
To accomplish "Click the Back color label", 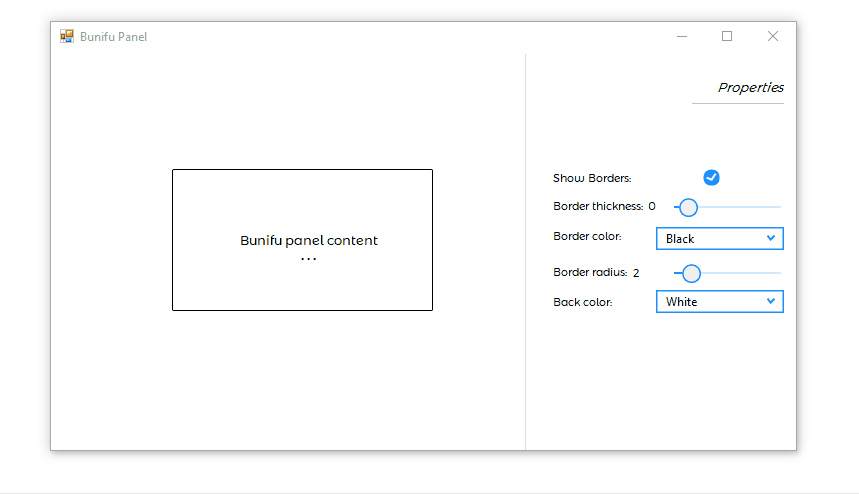I will [x=582, y=302].
